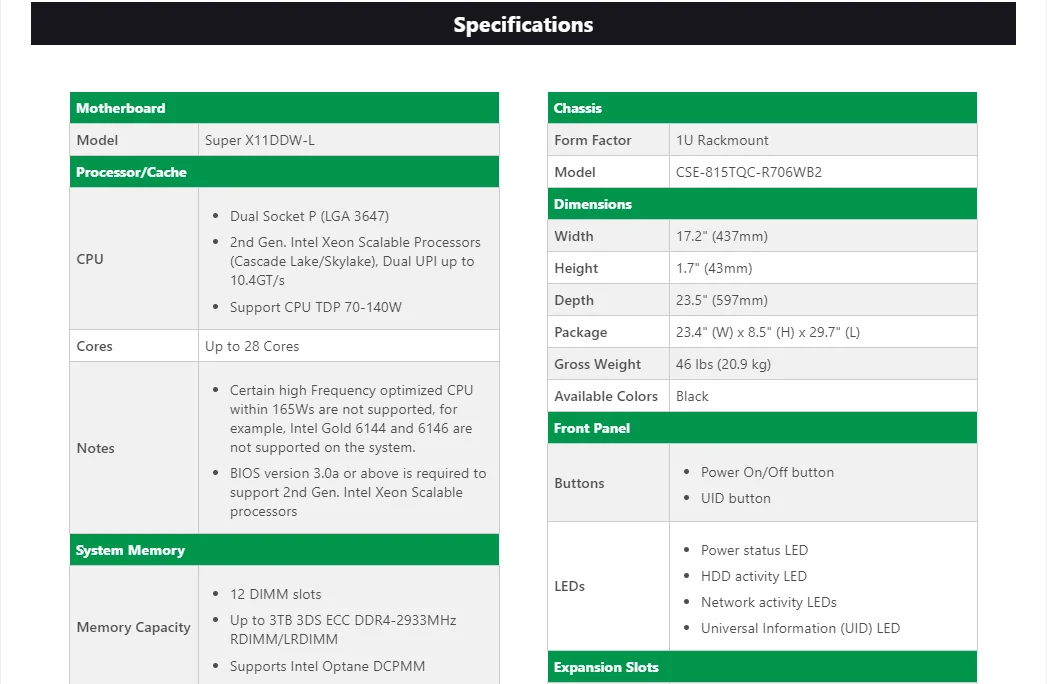Click the package dimensions 23.4" (W) value

(768, 332)
